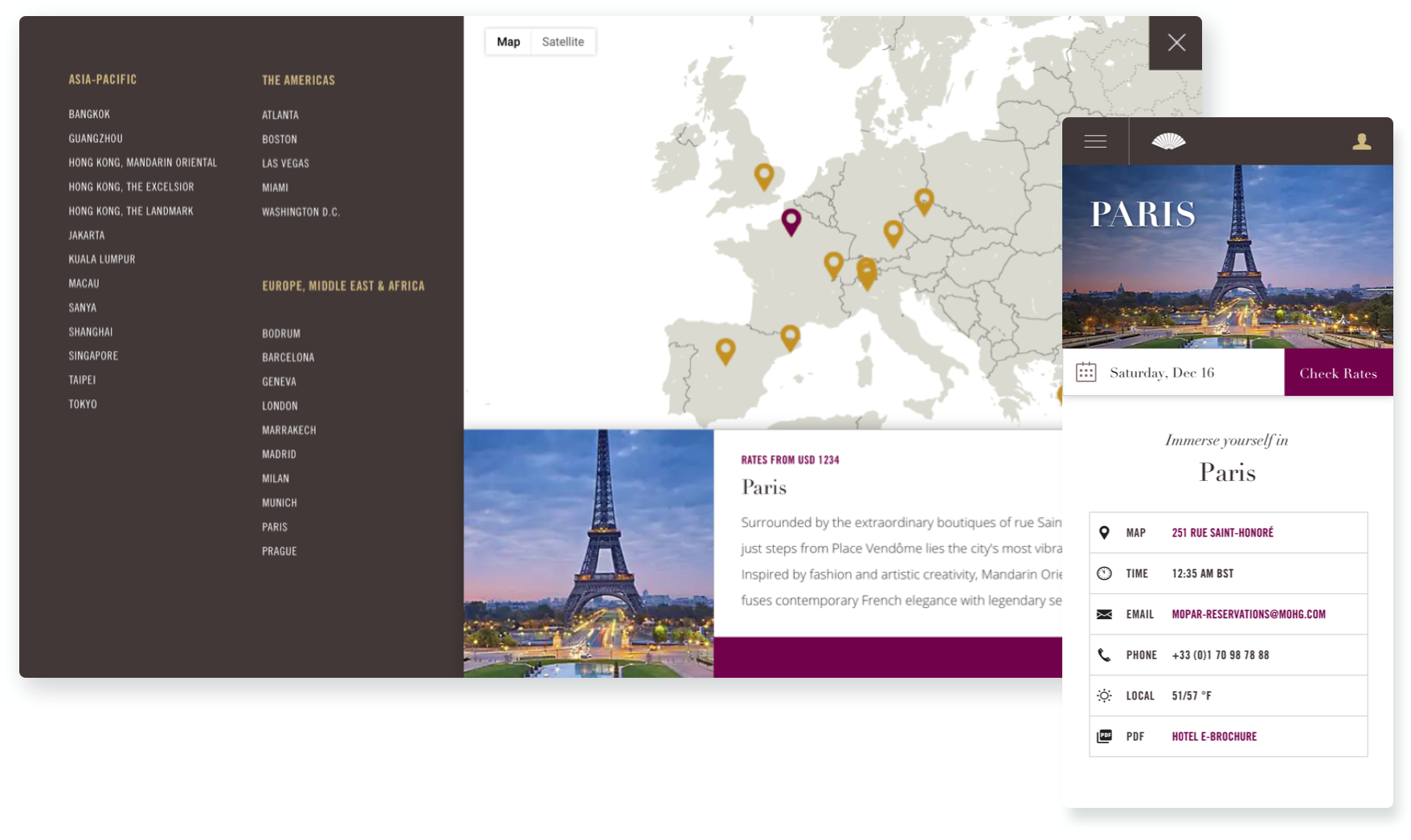Click the Asia-Pacific region heading
This screenshot has width=1411, height=840.
click(x=103, y=80)
